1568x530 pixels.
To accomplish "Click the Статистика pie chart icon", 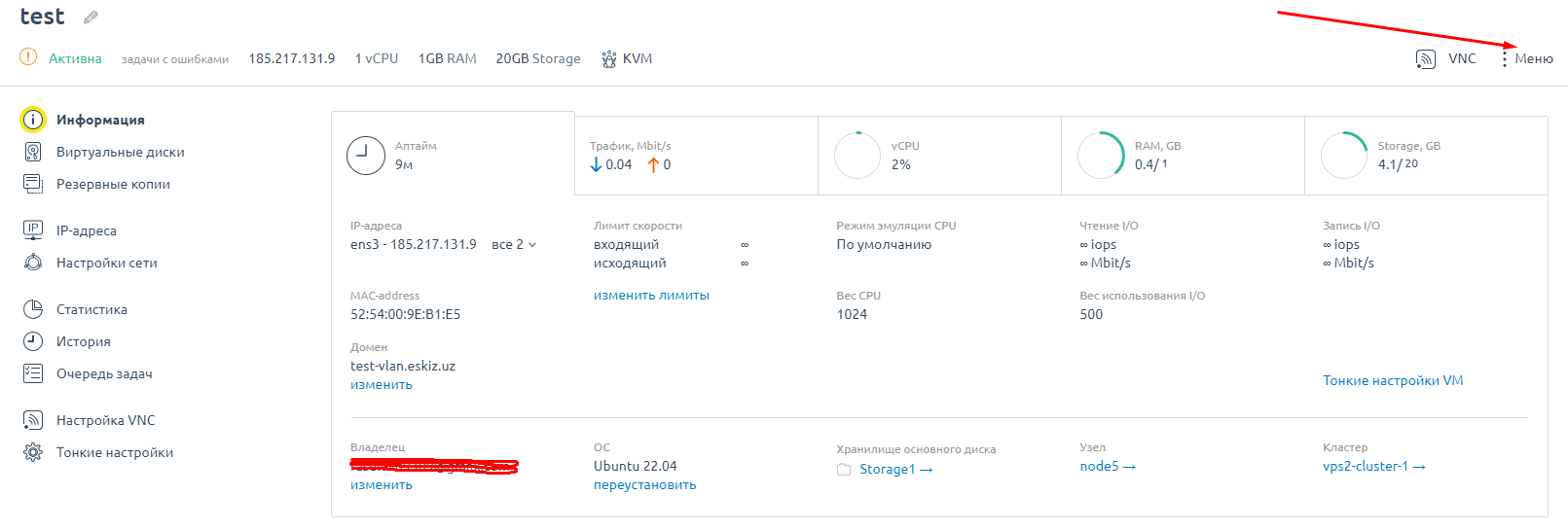I will 33,309.
